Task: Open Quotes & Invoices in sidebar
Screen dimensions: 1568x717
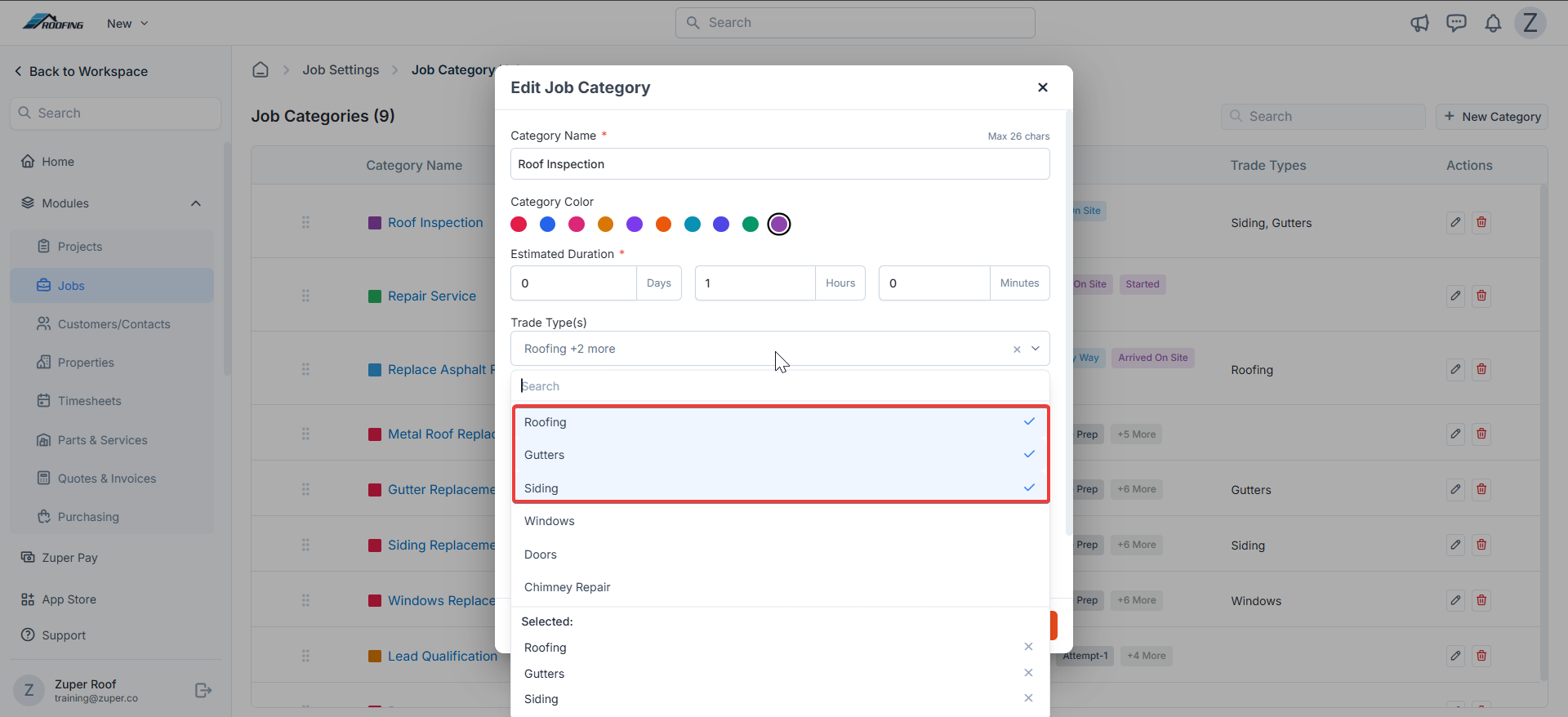Action: pyautogui.click(x=112, y=479)
